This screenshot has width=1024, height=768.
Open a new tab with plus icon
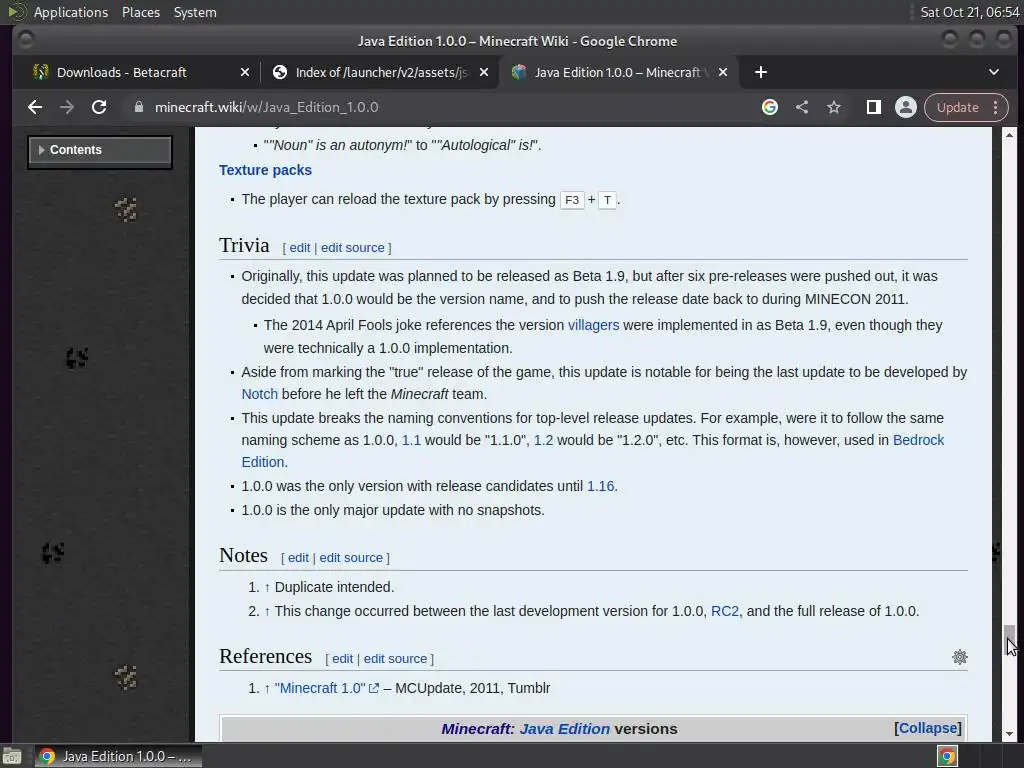tap(761, 72)
